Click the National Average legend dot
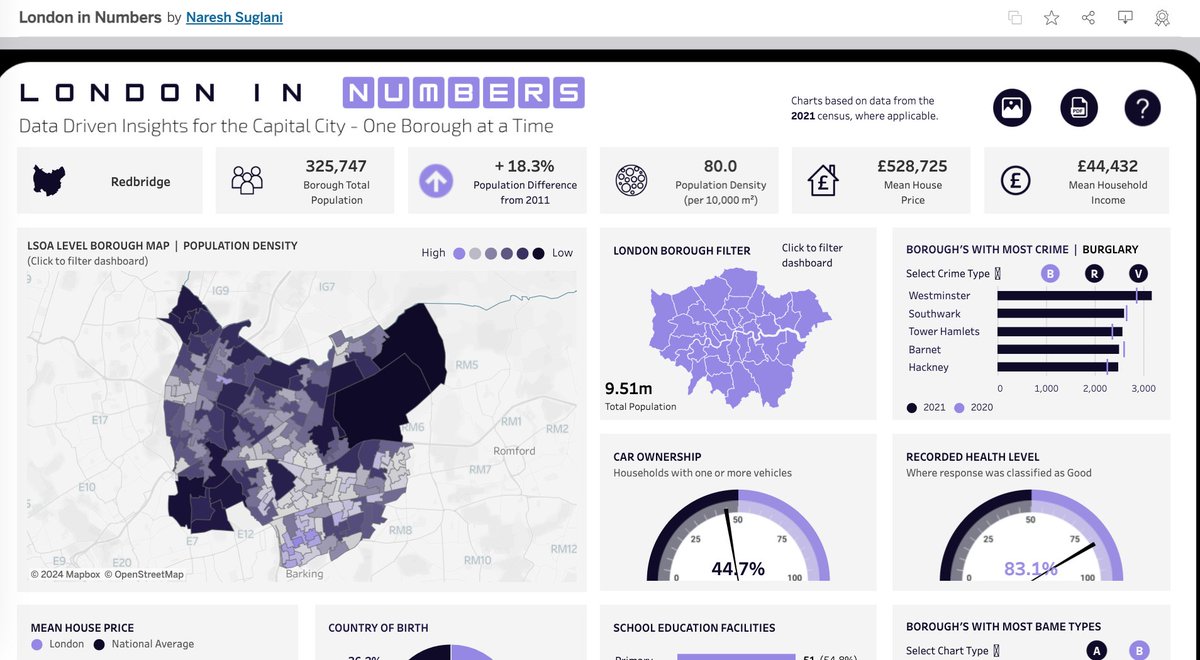Viewport: 1200px width, 660px height. point(99,645)
